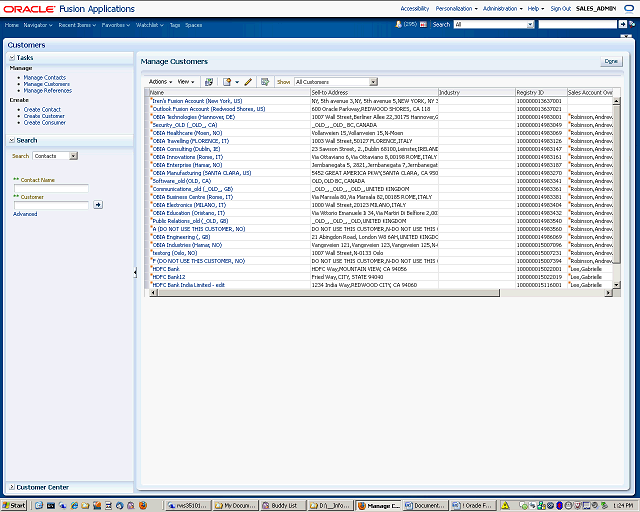Click the Windows Start button
This screenshot has height=512, width=640.
click(14, 506)
